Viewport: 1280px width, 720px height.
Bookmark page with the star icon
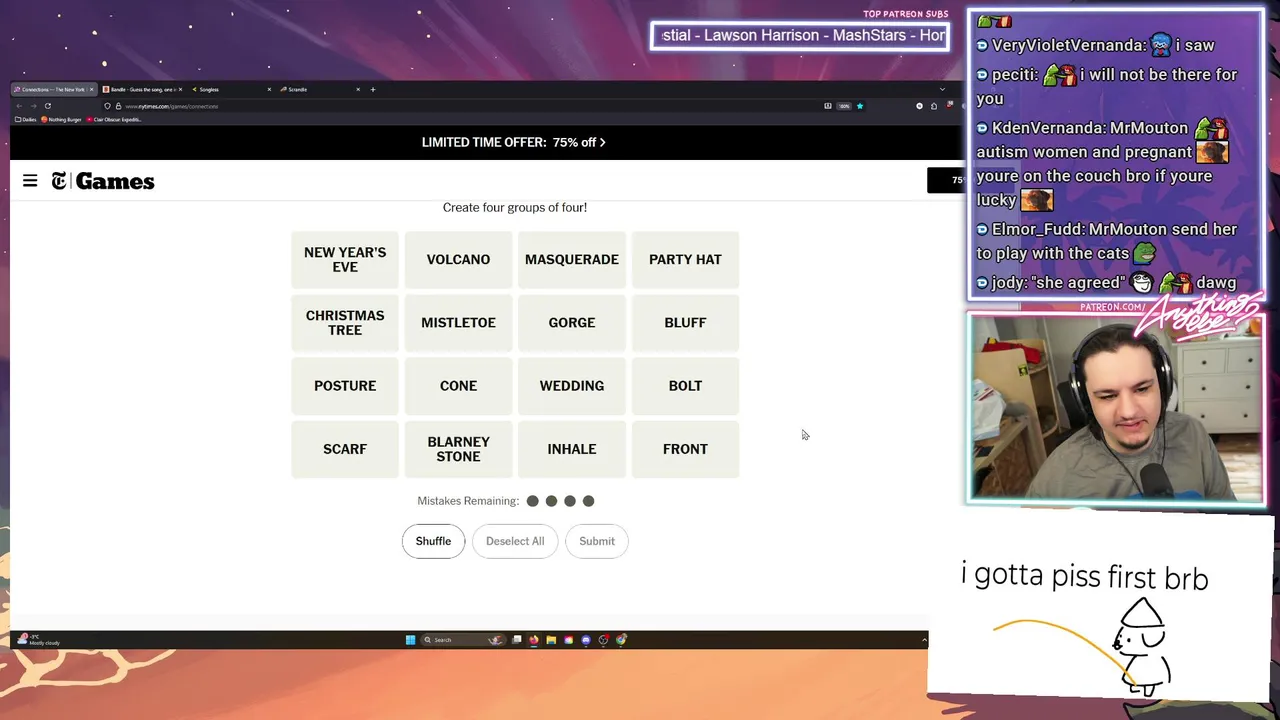pyautogui.click(x=859, y=106)
